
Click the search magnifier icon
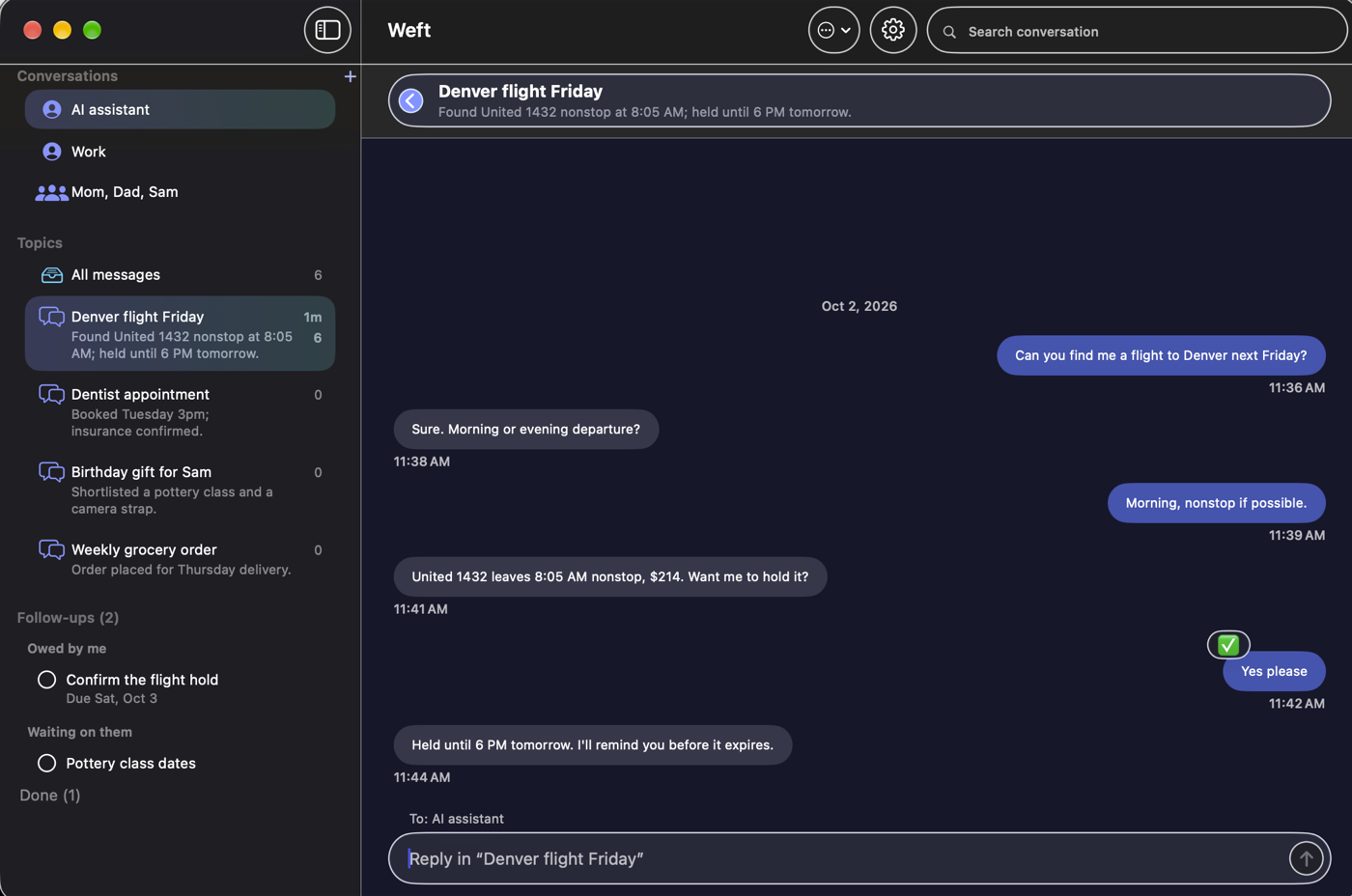tap(950, 32)
